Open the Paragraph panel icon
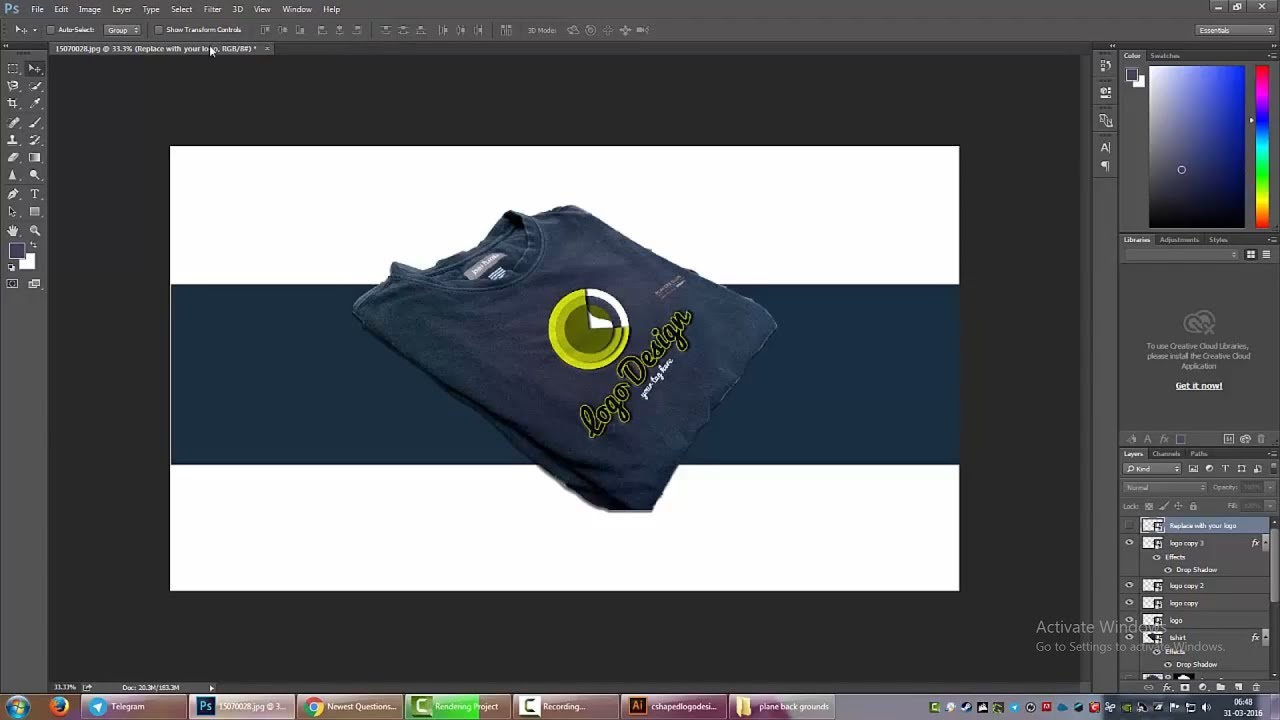The image size is (1280, 720). [x=1105, y=166]
